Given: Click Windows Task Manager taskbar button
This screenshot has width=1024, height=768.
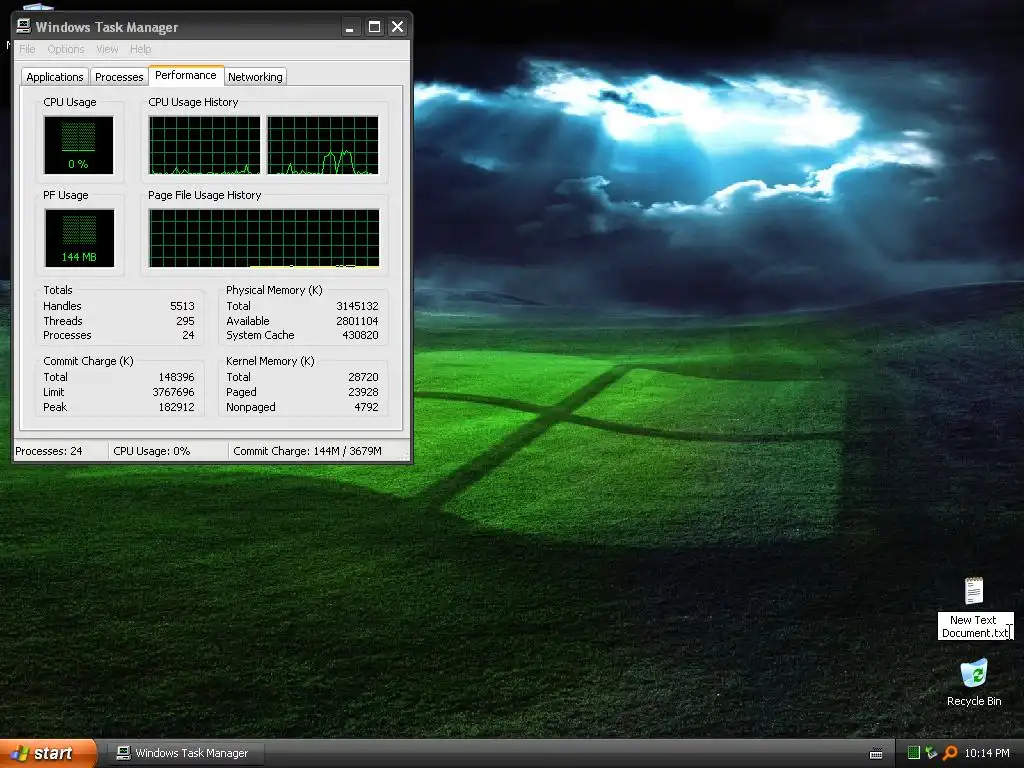Looking at the screenshot, I should click(184, 753).
